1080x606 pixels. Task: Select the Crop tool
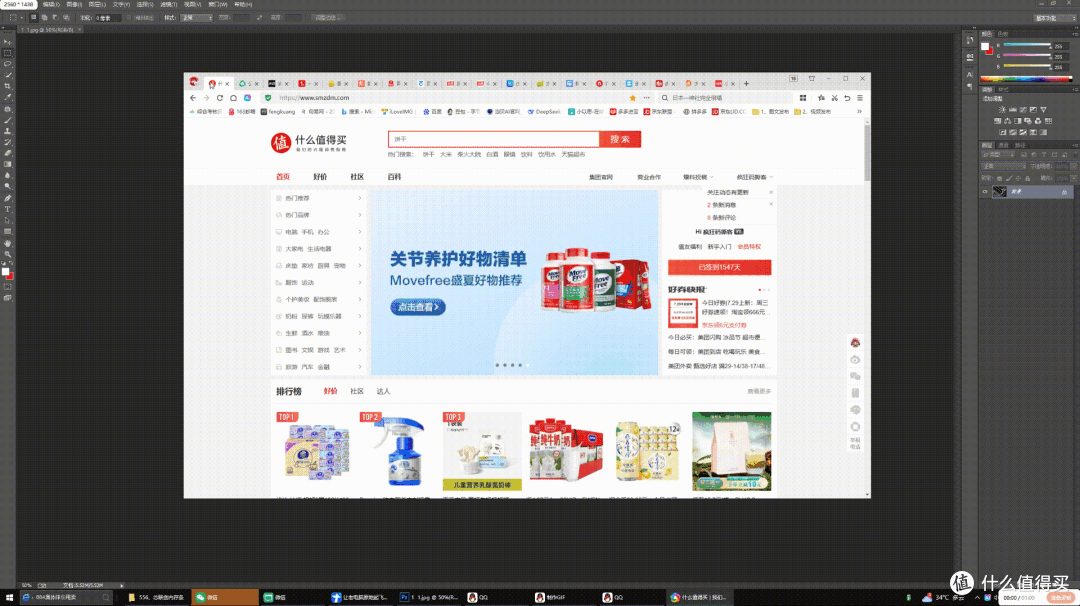pos(8,86)
